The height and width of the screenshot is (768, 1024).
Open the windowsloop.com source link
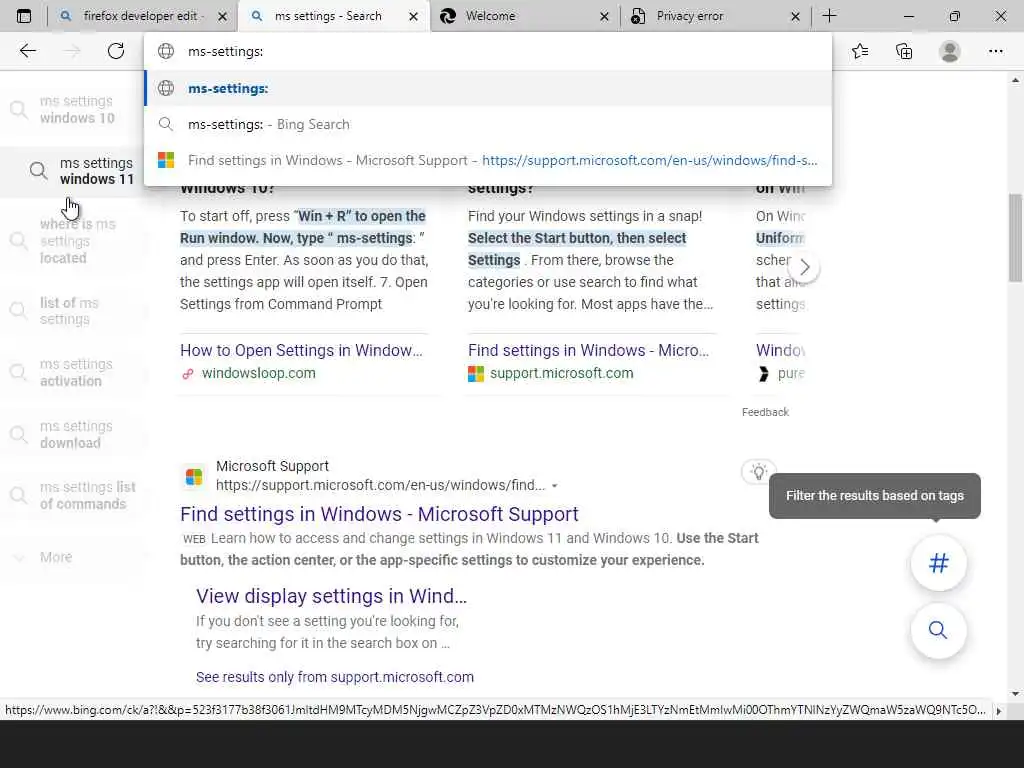[x=259, y=373]
